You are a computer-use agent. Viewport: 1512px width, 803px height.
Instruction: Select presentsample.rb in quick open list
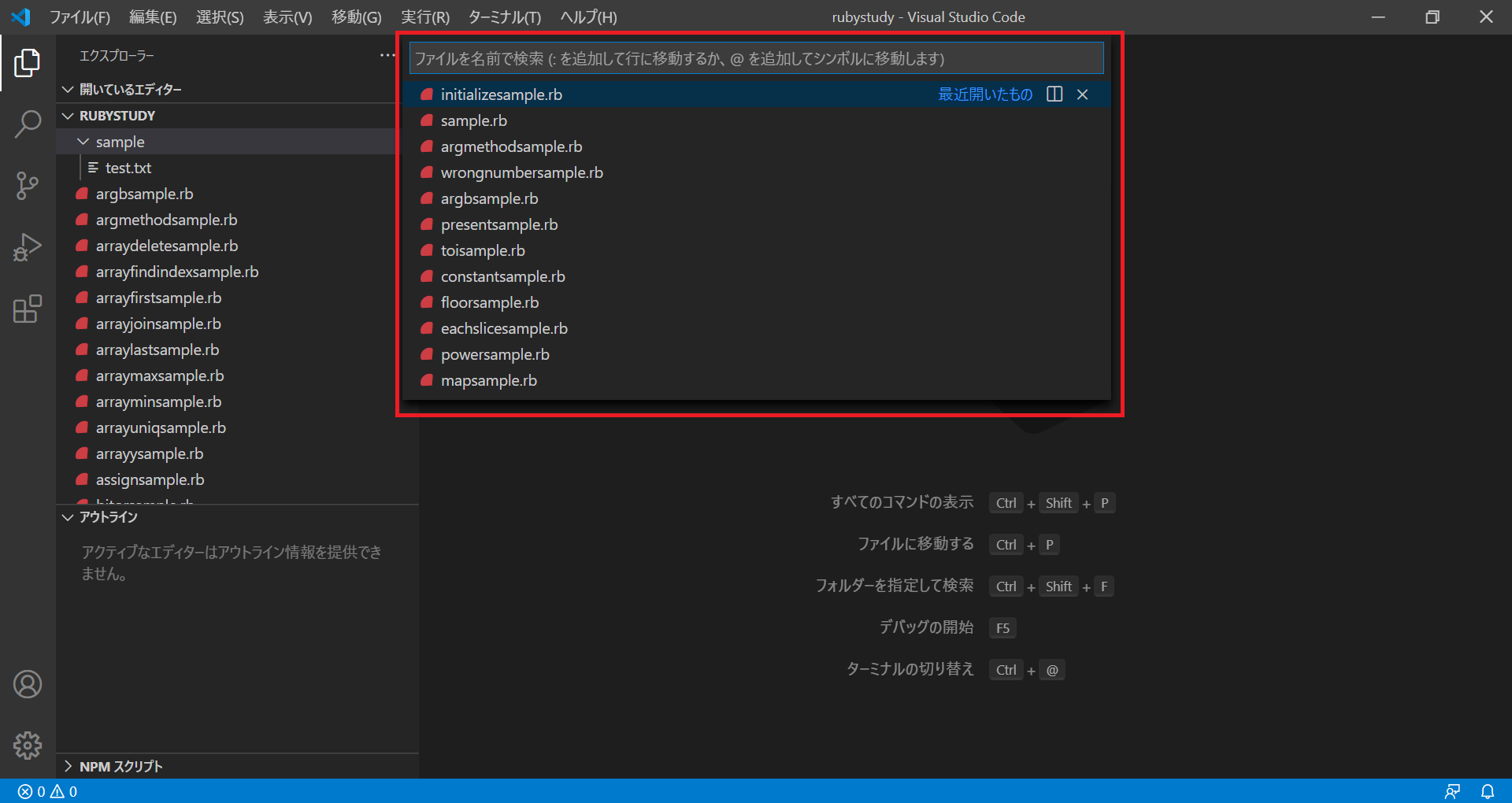coord(756,224)
